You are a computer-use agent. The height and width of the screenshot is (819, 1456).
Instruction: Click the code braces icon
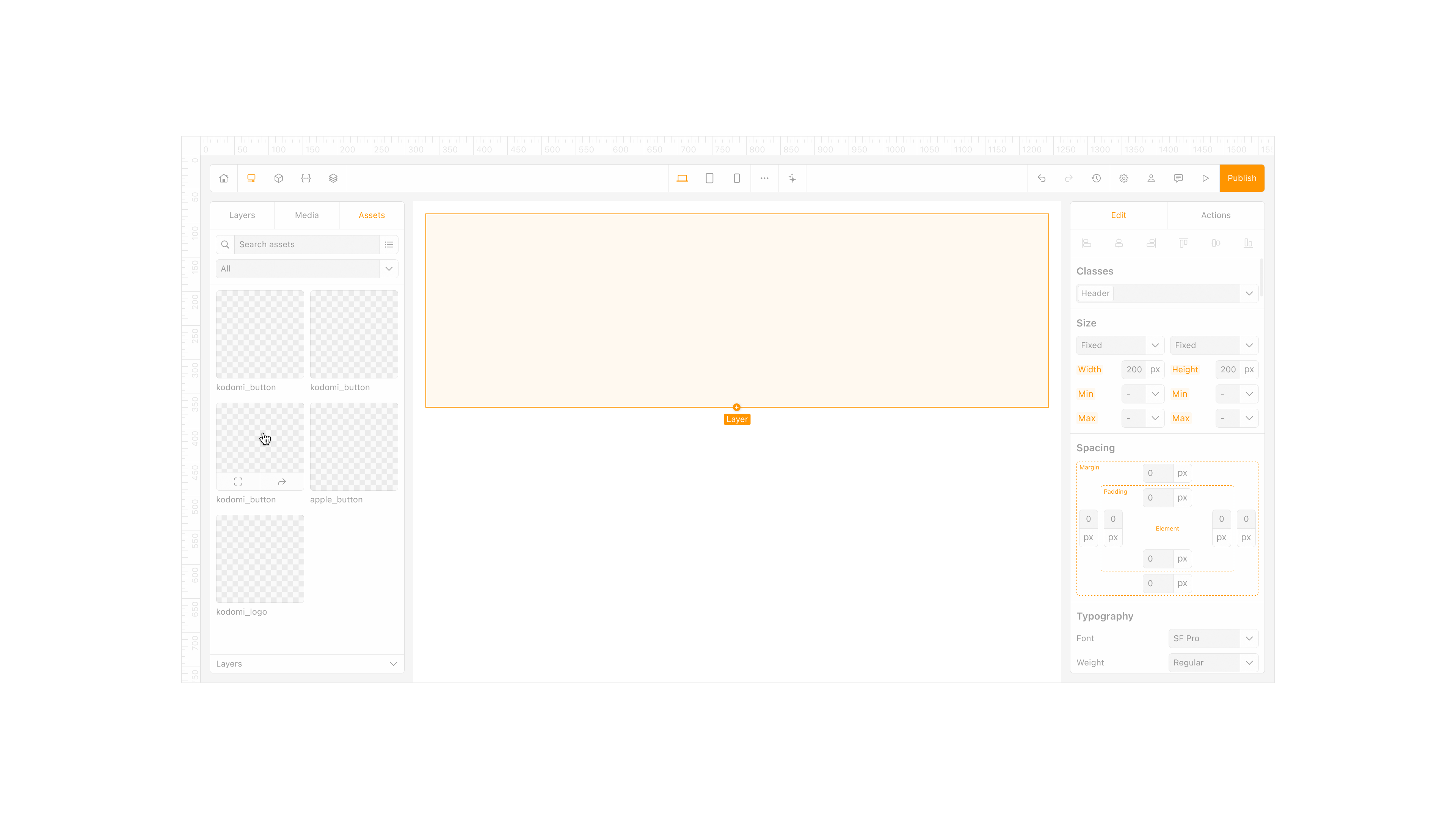[x=306, y=178]
